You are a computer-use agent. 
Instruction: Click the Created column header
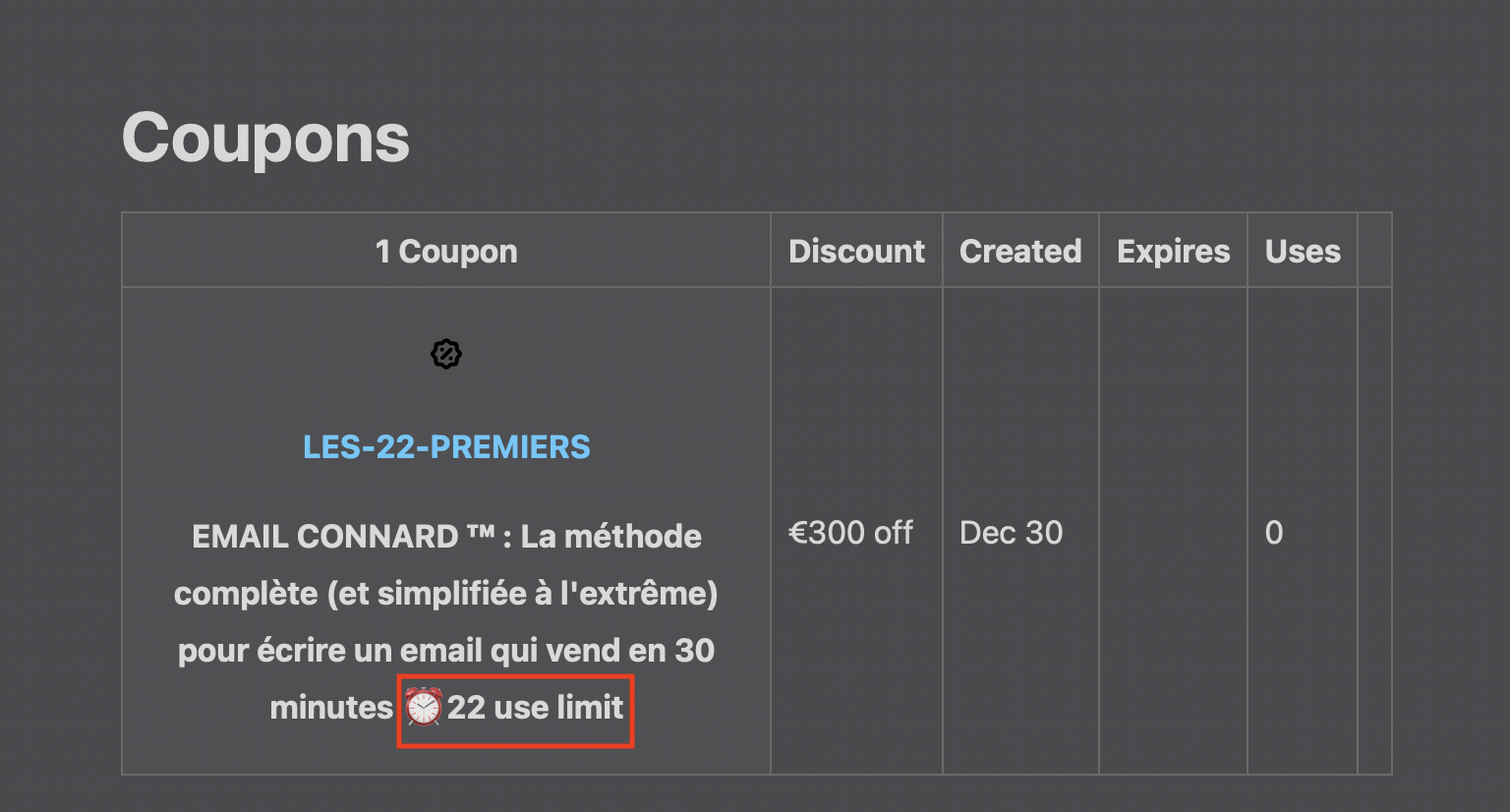click(x=1020, y=251)
